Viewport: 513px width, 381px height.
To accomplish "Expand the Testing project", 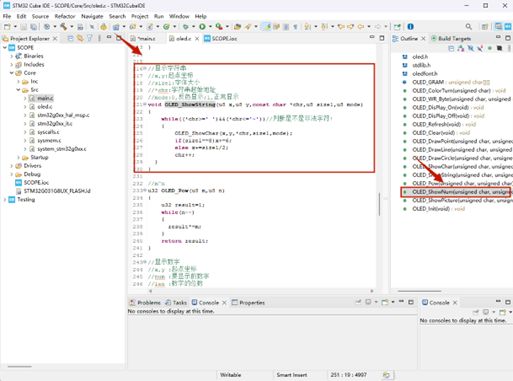I will coord(5,200).
